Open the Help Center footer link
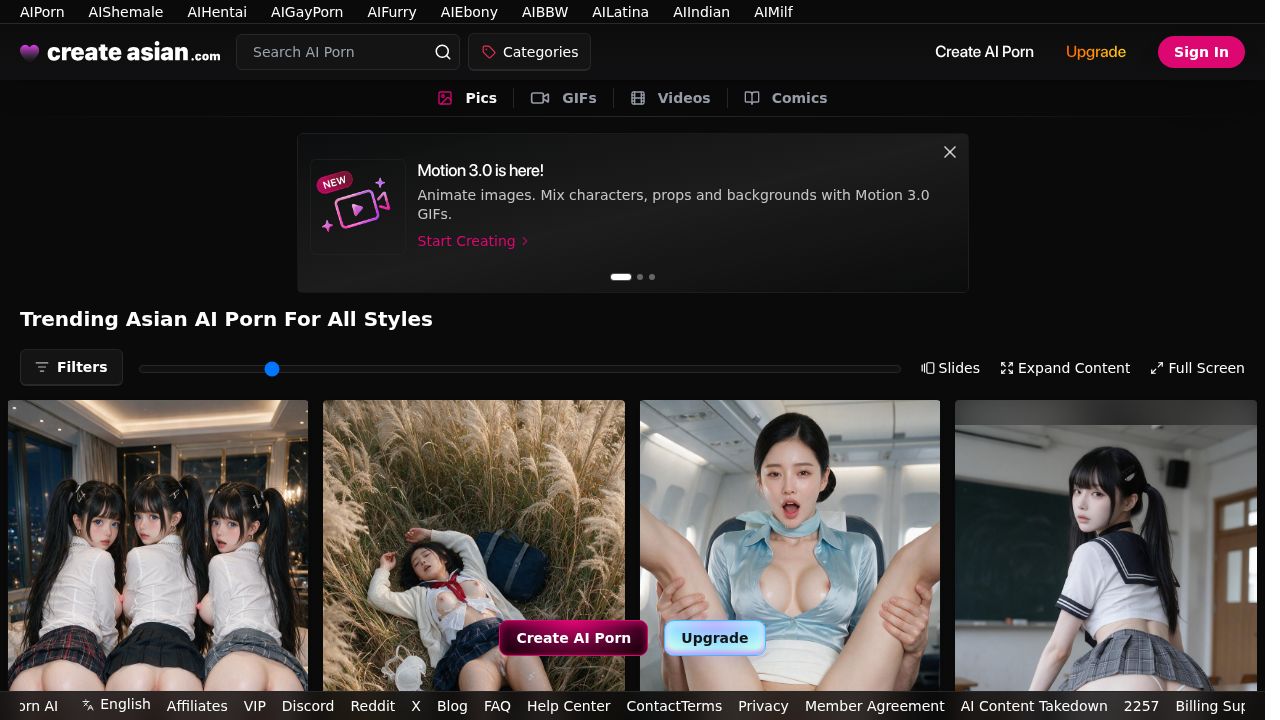The width and height of the screenshot is (1280, 720). 569,706
